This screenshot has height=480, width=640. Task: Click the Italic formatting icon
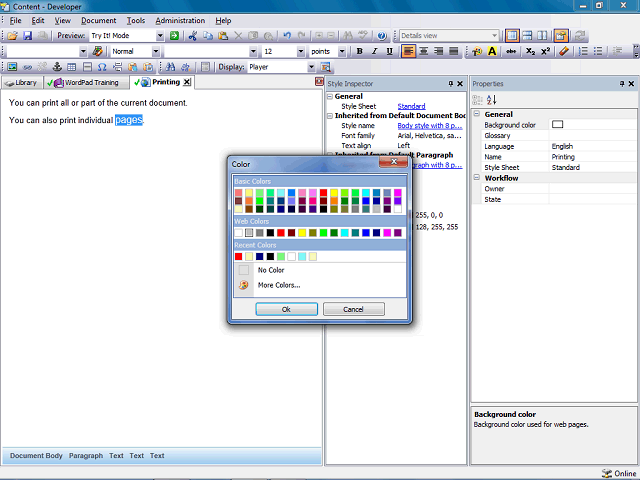point(374,51)
